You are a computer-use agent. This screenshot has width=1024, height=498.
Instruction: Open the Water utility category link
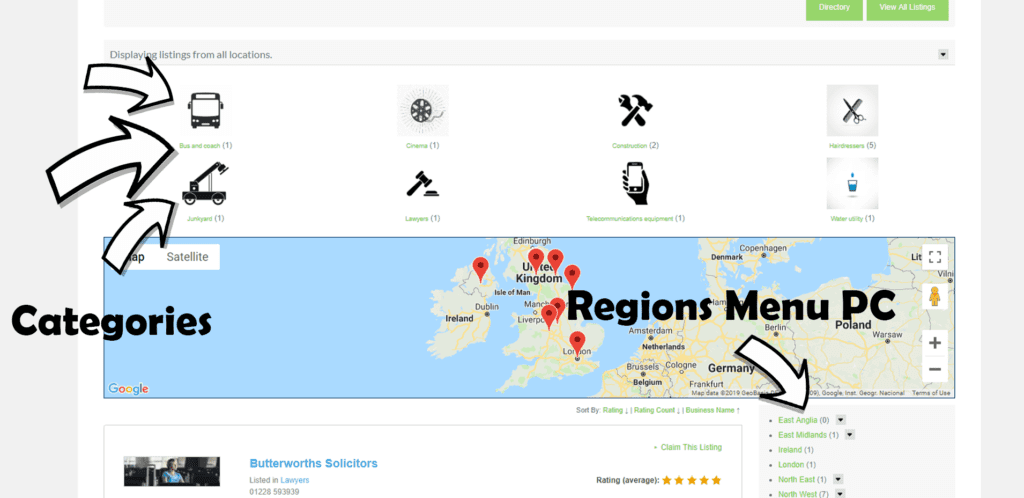pos(846,219)
